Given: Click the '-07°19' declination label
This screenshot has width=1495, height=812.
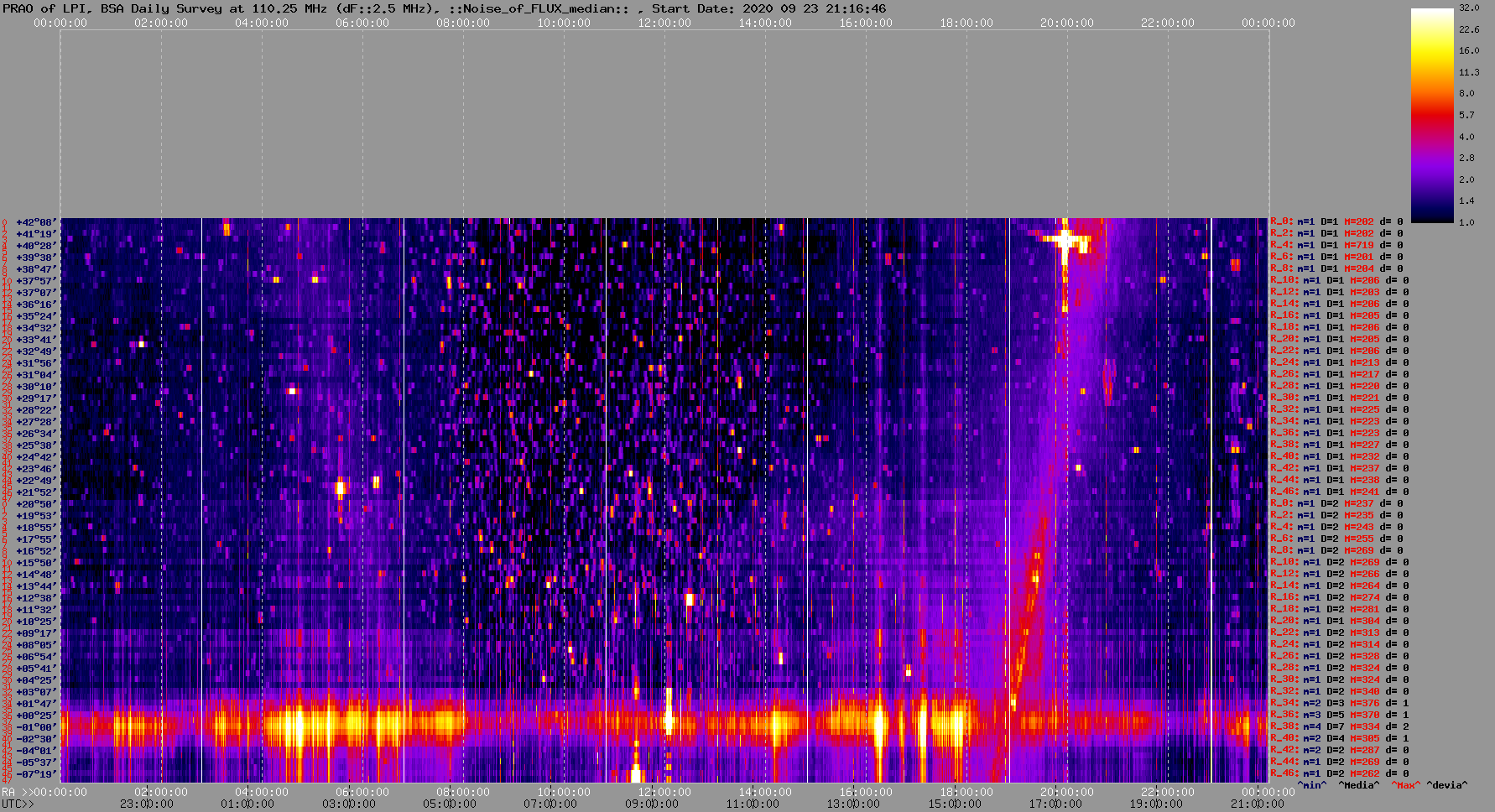Looking at the screenshot, I should coord(36,774).
